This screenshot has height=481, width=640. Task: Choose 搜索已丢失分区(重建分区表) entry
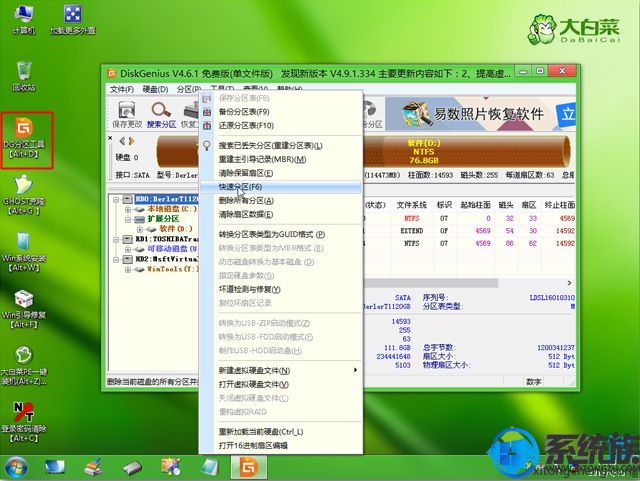[x=281, y=146]
